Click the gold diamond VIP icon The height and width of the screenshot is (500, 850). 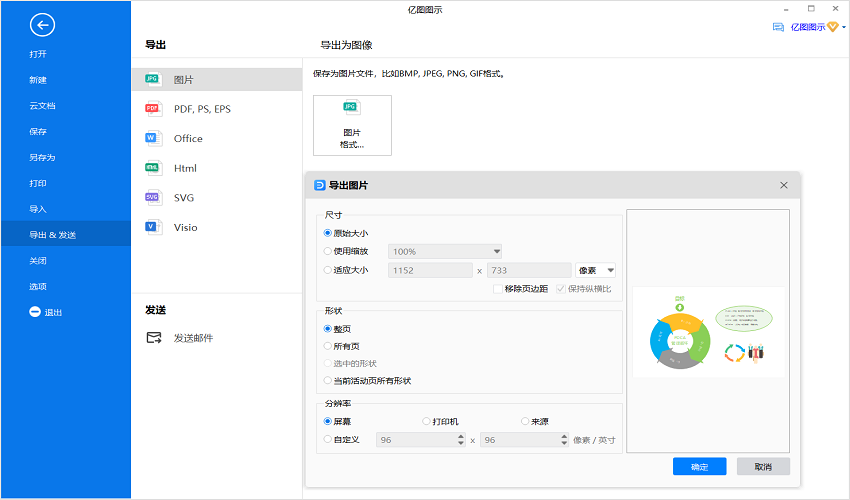[x=833, y=27]
